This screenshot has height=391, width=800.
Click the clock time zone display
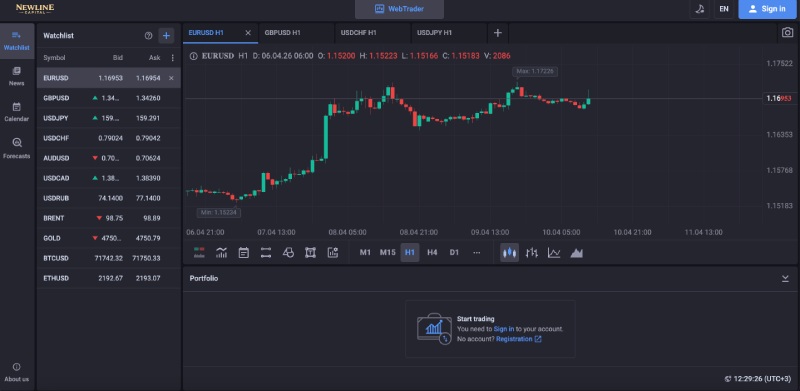(758, 379)
